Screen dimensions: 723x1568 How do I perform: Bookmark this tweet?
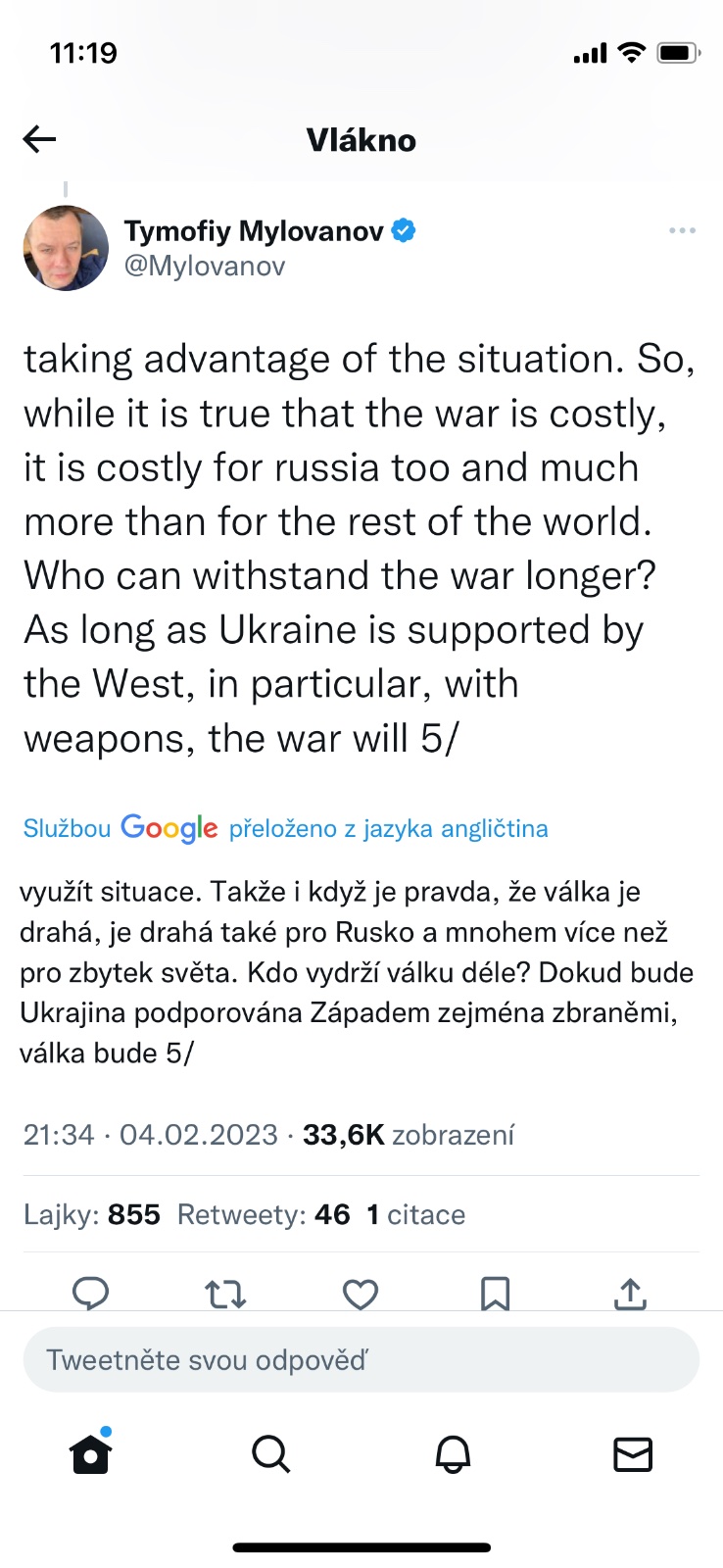495,1294
